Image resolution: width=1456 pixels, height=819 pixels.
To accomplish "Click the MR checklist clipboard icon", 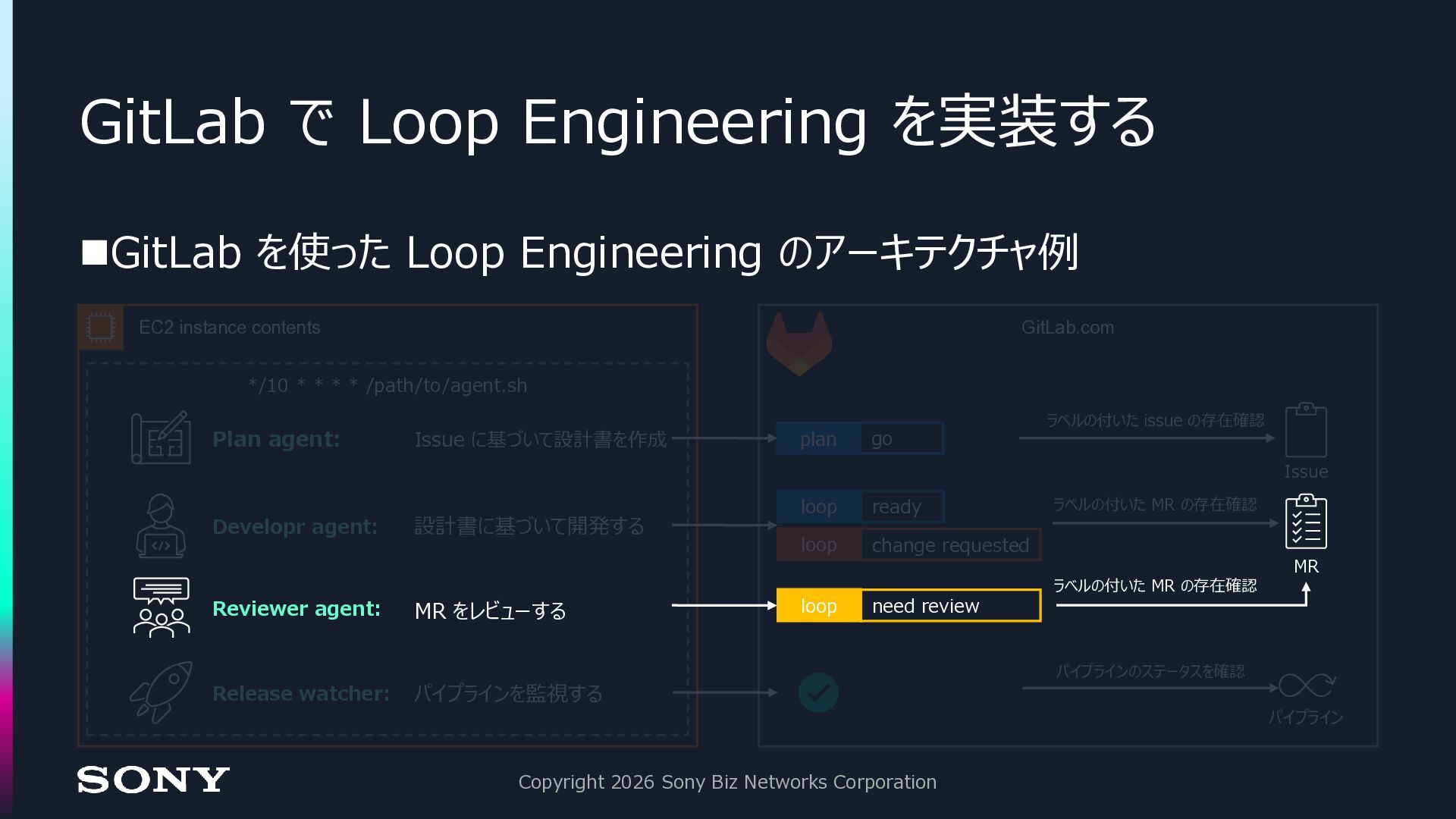I will [1306, 522].
